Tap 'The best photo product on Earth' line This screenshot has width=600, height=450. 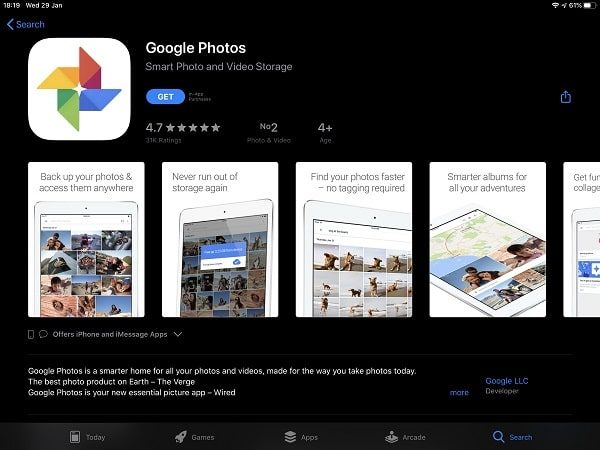coord(111,382)
